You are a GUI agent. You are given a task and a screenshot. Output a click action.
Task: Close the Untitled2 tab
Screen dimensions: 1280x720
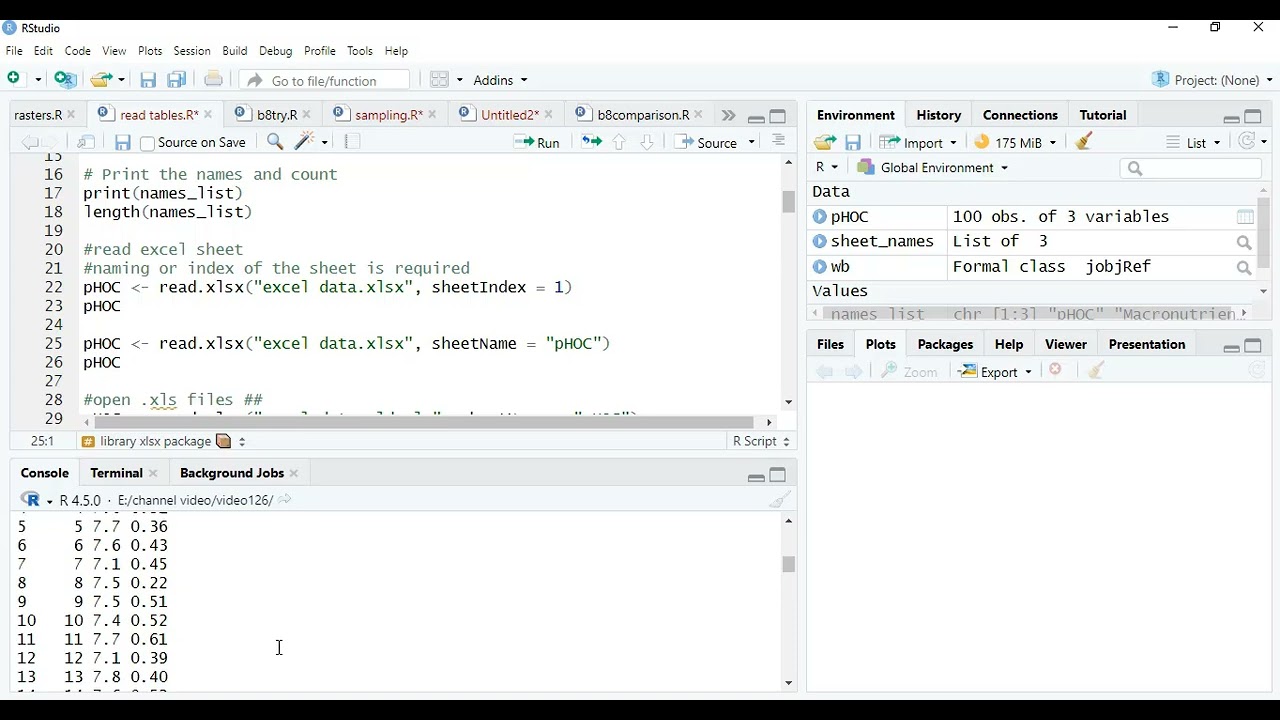pyautogui.click(x=548, y=115)
